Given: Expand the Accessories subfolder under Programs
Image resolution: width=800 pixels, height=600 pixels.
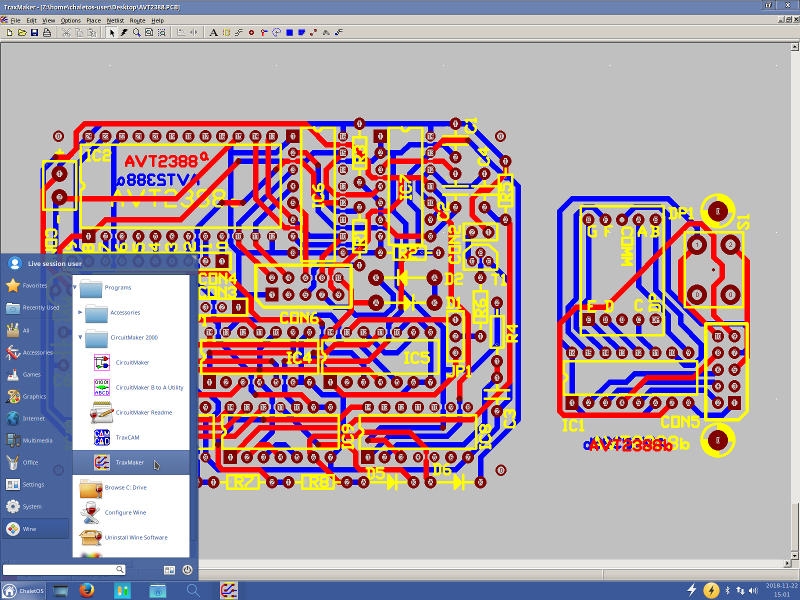Looking at the screenshot, I should coord(81,313).
